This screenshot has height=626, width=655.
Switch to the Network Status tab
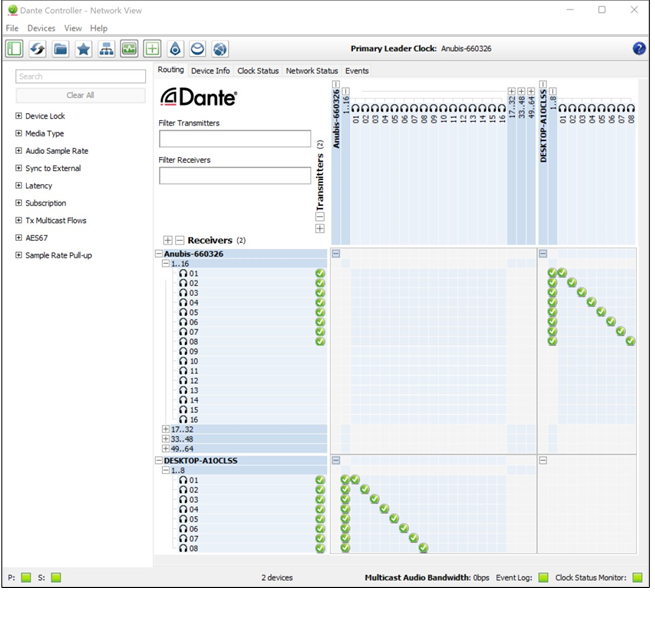(312, 71)
